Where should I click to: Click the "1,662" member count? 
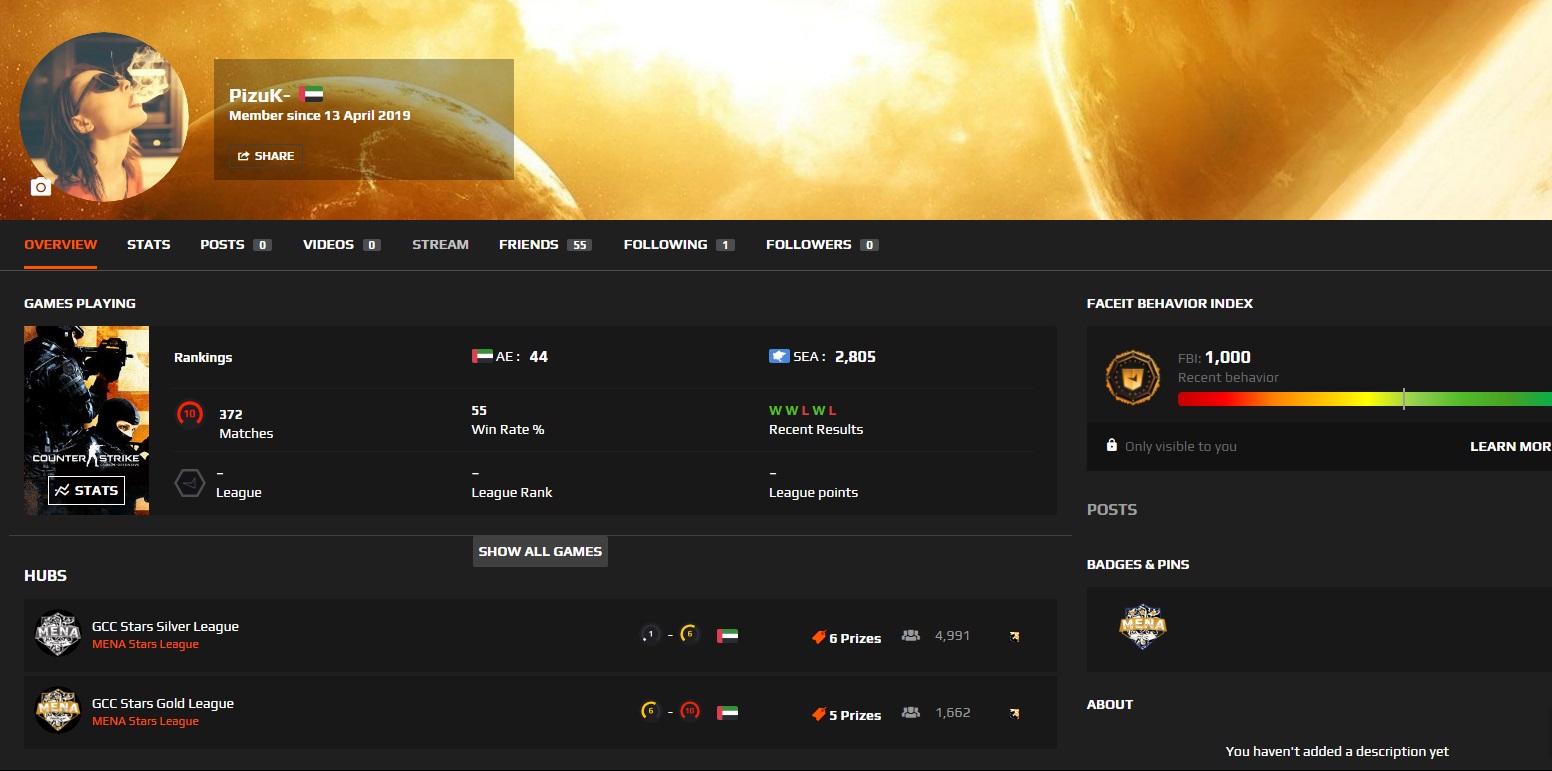pos(952,712)
